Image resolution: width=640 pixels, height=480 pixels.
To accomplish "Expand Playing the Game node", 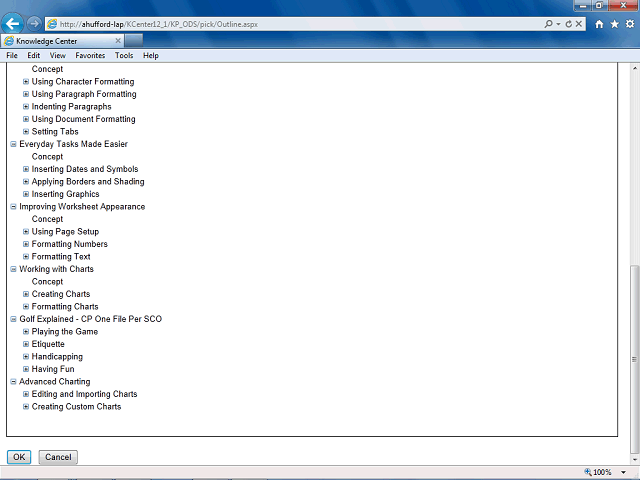I will pos(26,331).
